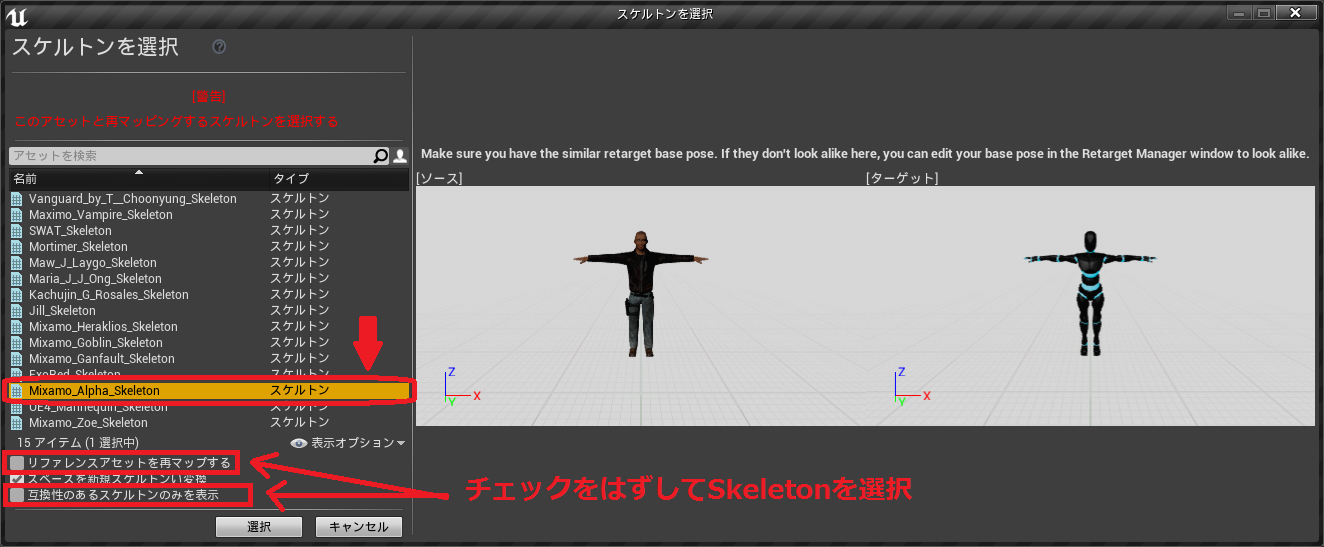The width and height of the screenshot is (1324, 547).
Task: Click Maria_J_J_Ong_Skeleton asset icon
Action: tap(16, 279)
